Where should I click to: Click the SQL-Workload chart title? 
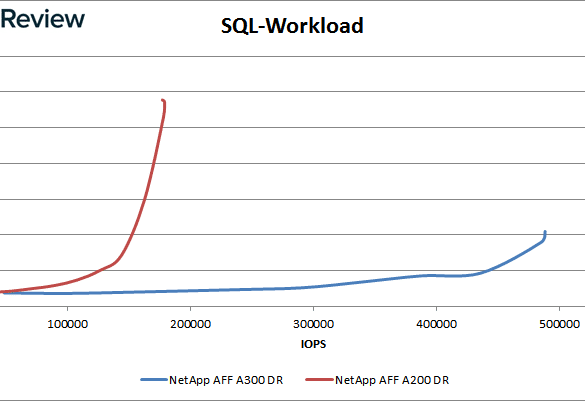292,26
